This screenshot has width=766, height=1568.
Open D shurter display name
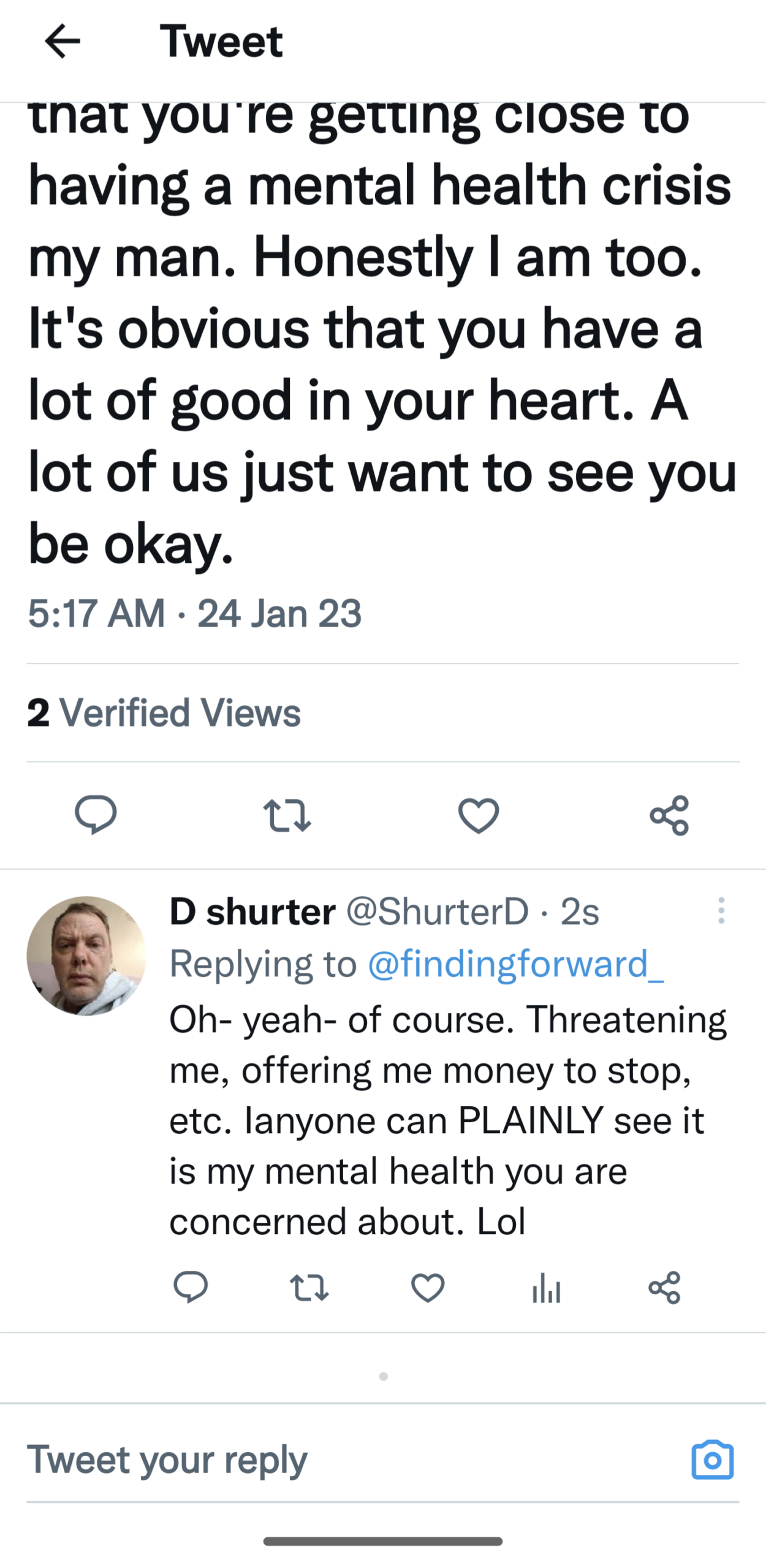point(252,911)
